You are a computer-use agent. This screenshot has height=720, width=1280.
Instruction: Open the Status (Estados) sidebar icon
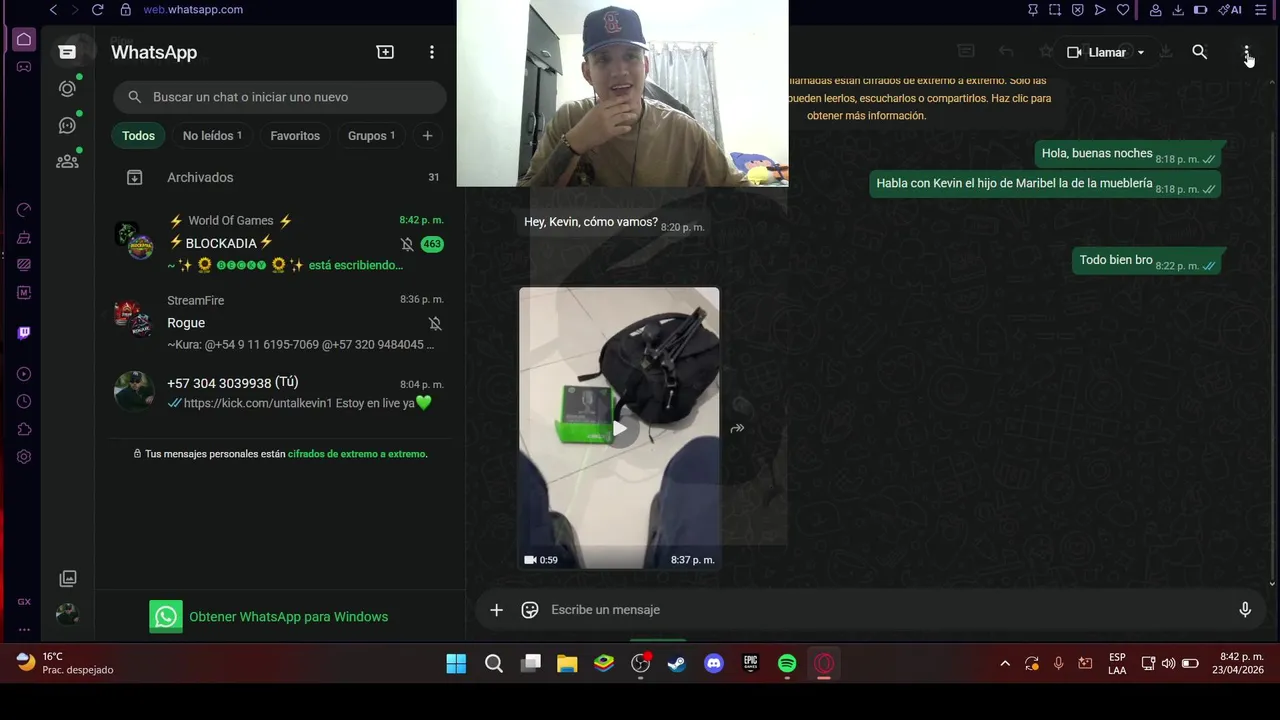click(67, 88)
